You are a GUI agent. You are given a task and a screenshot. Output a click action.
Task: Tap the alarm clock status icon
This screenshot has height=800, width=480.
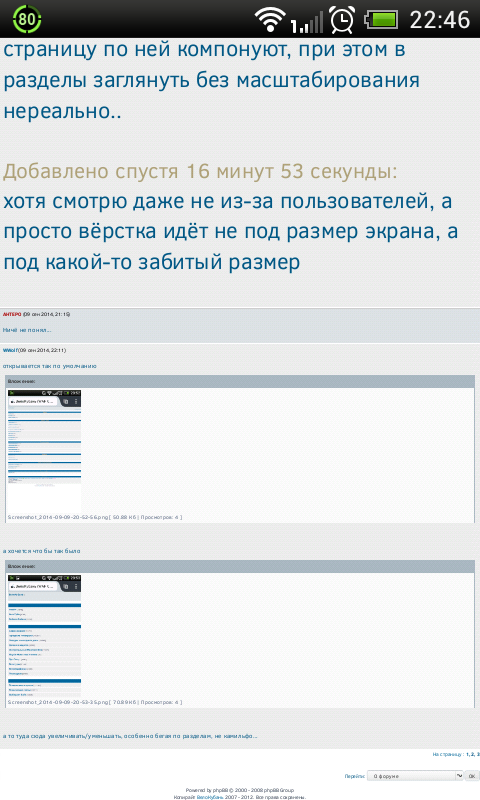coord(342,19)
